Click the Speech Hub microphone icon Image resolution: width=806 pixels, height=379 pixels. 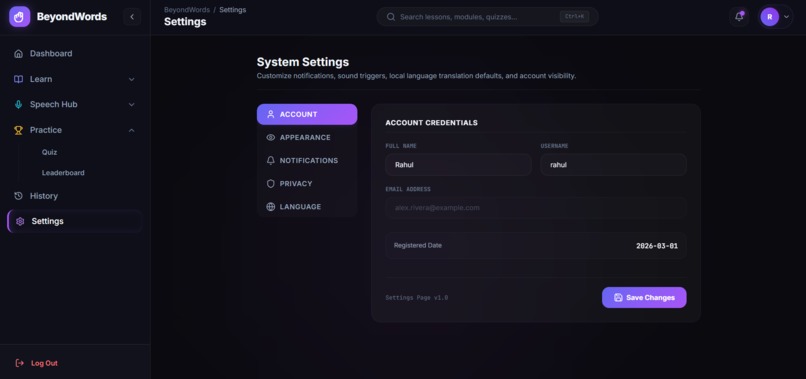19,104
